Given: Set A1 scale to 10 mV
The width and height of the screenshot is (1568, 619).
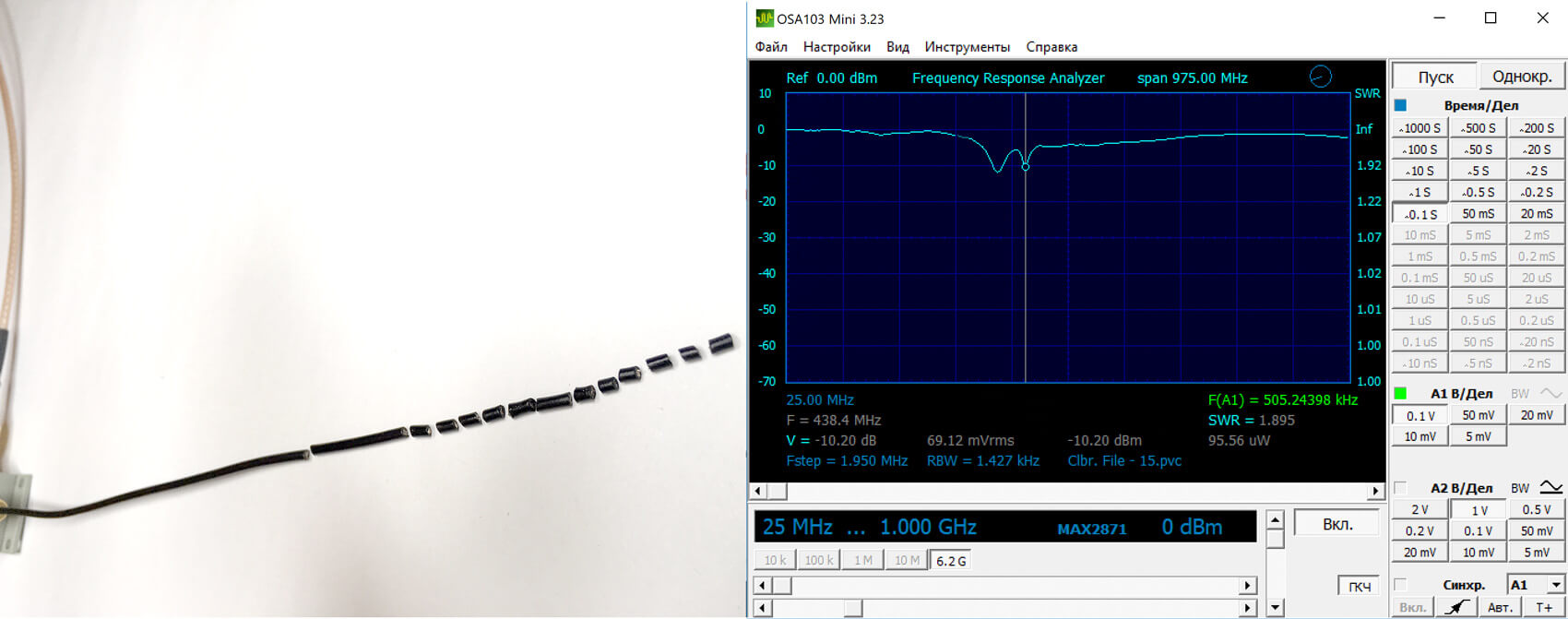Looking at the screenshot, I should (x=1420, y=437).
